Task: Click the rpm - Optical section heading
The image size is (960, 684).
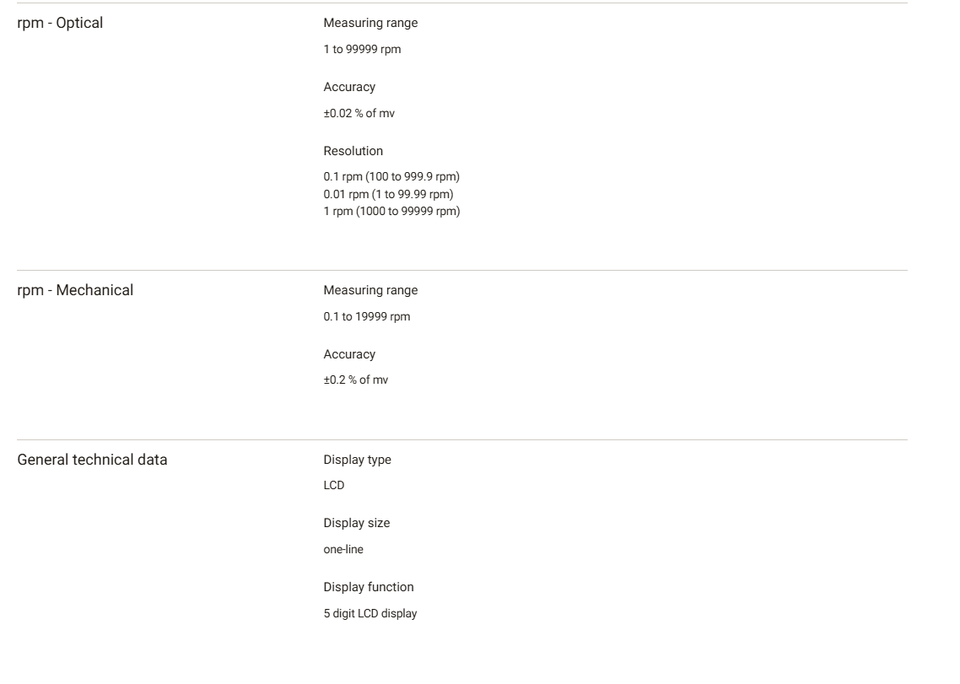Action: pyautogui.click(x=60, y=23)
